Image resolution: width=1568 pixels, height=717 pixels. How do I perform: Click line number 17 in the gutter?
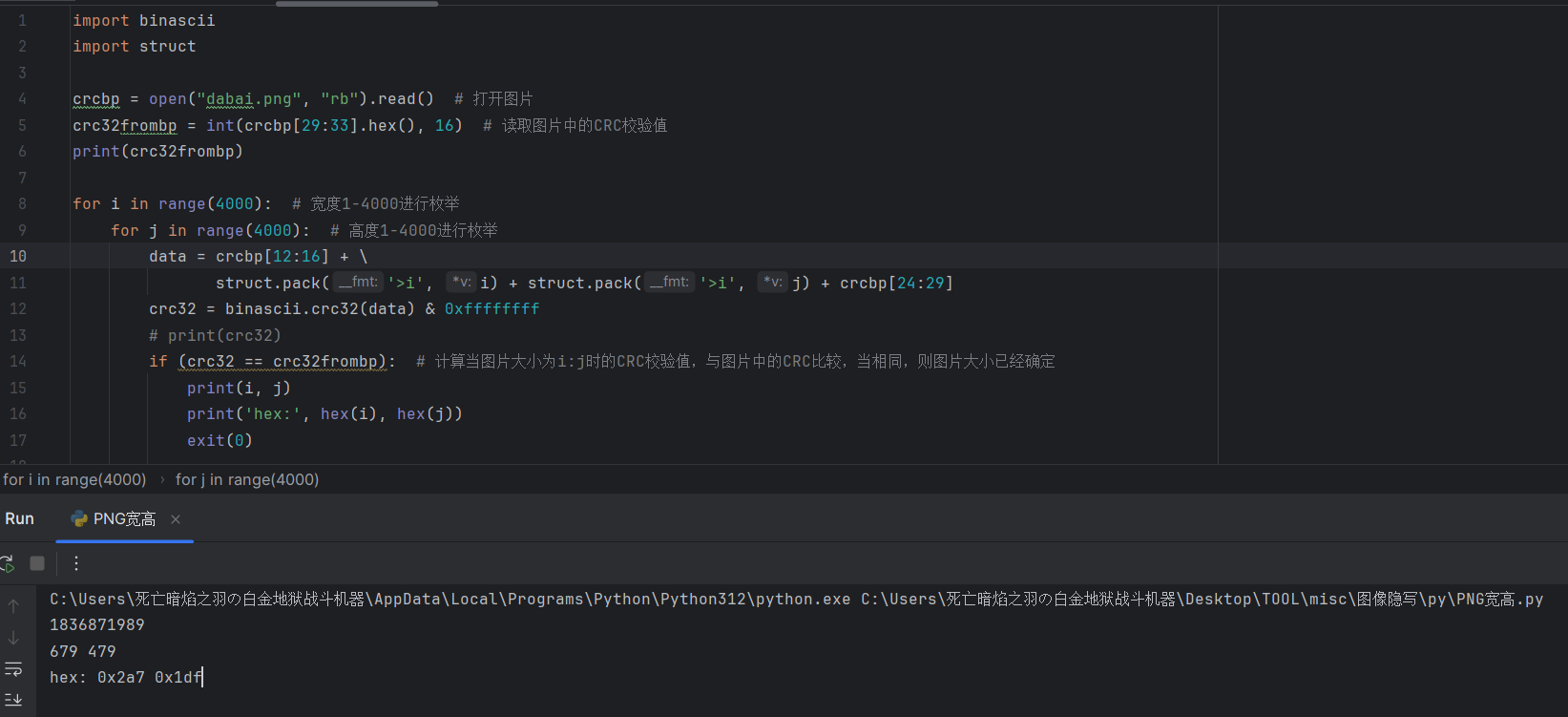[18, 440]
